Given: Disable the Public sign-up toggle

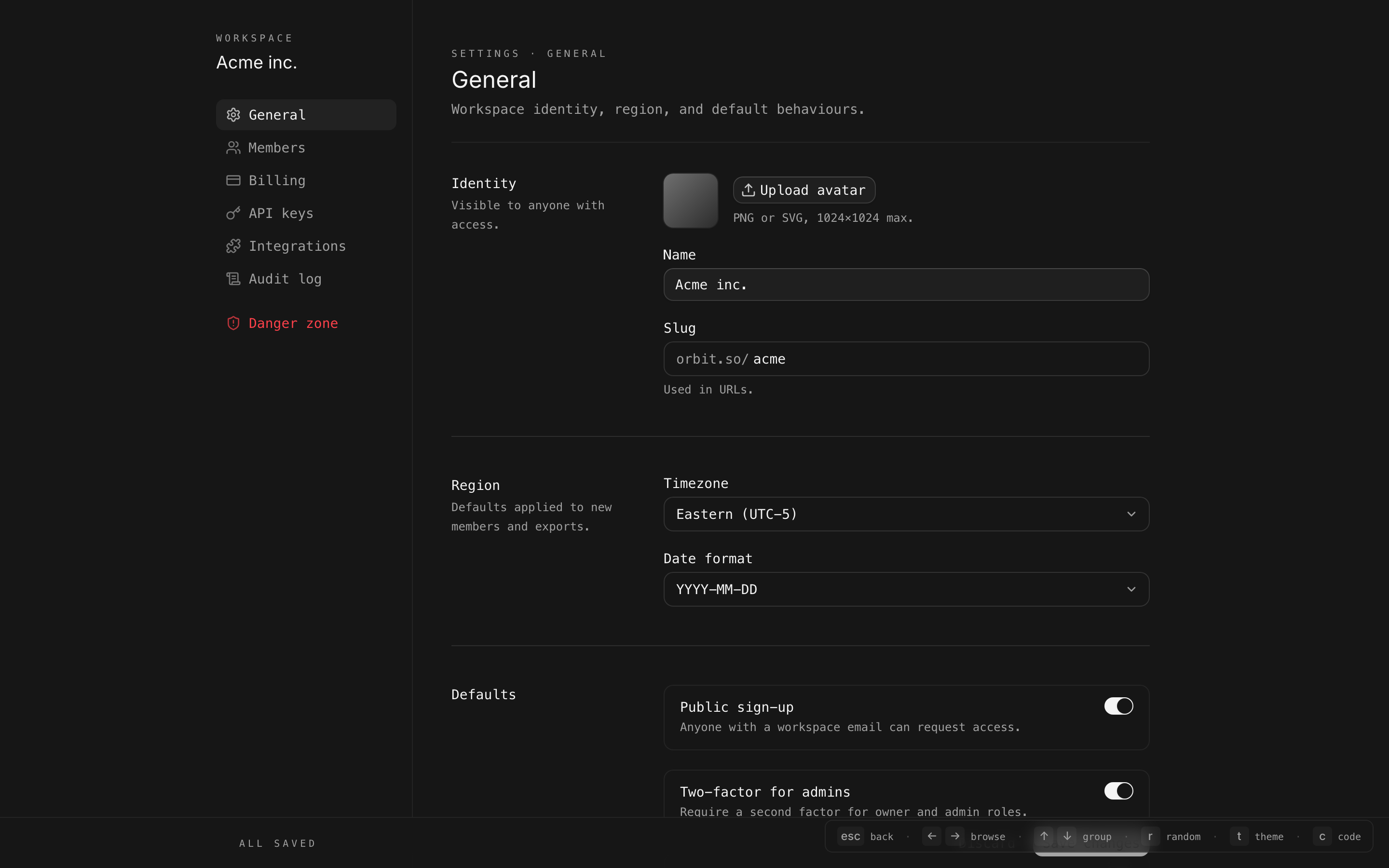Looking at the screenshot, I should coord(1118,706).
